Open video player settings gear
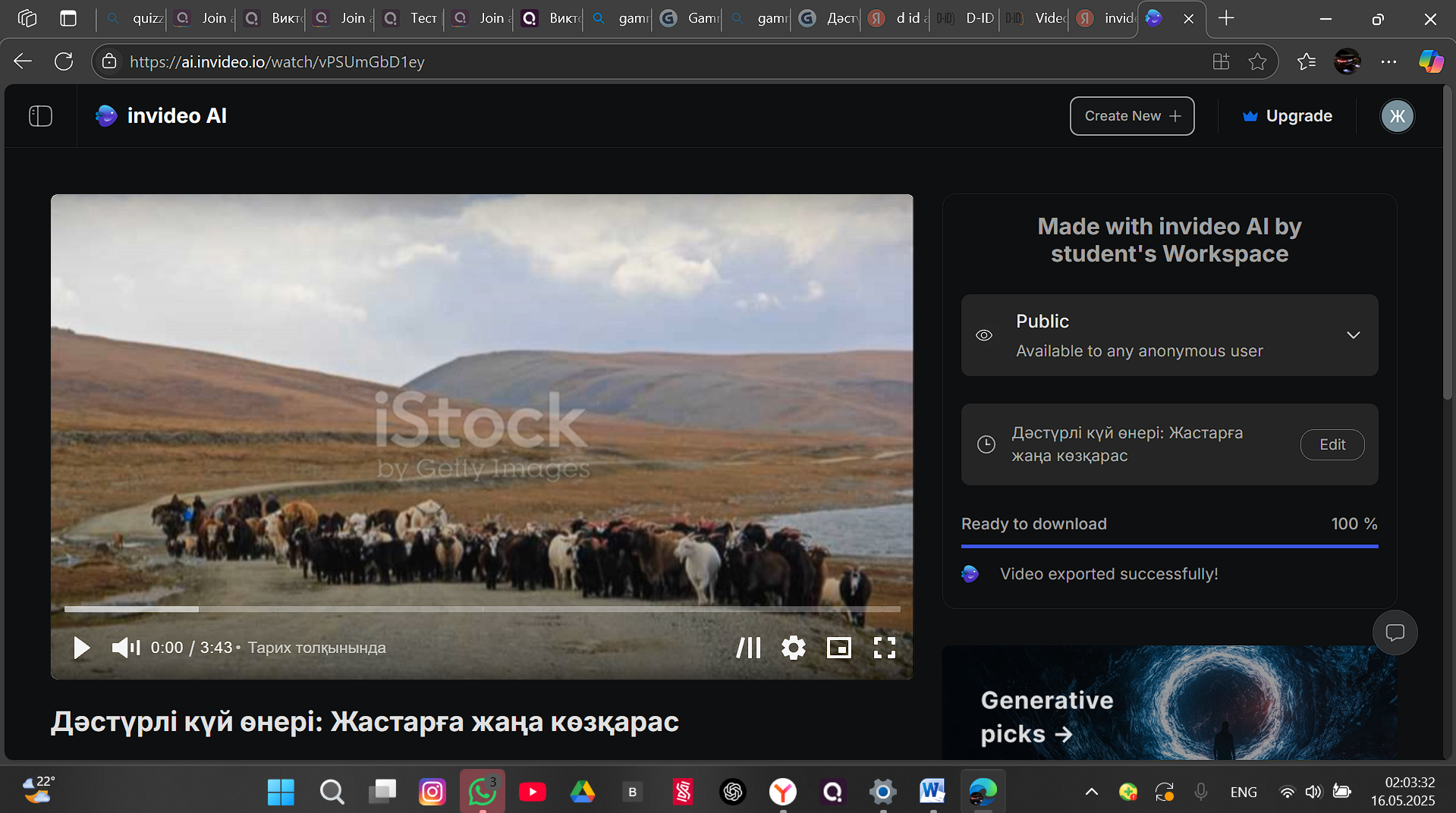The height and width of the screenshot is (813, 1456). 794,648
